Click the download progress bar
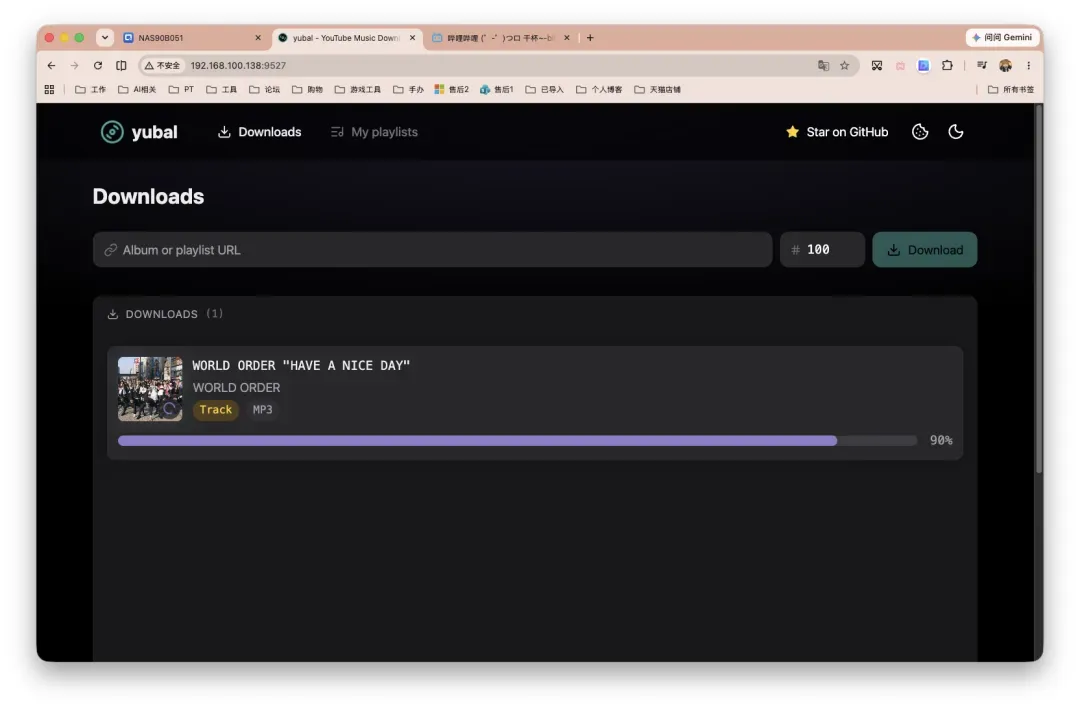 point(517,440)
